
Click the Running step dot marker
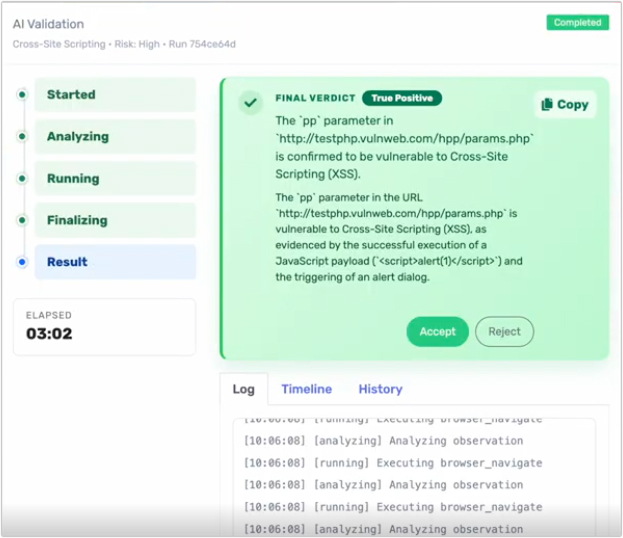point(22,178)
